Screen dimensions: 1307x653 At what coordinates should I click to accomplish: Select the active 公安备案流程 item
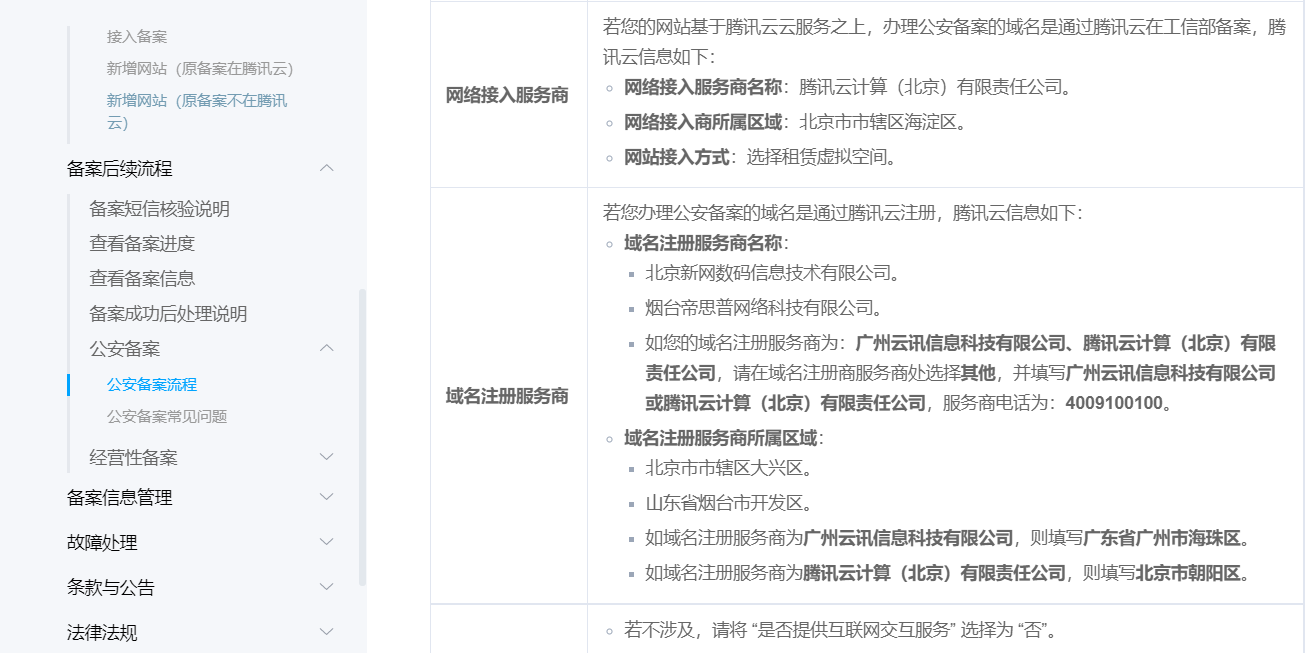(x=152, y=385)
